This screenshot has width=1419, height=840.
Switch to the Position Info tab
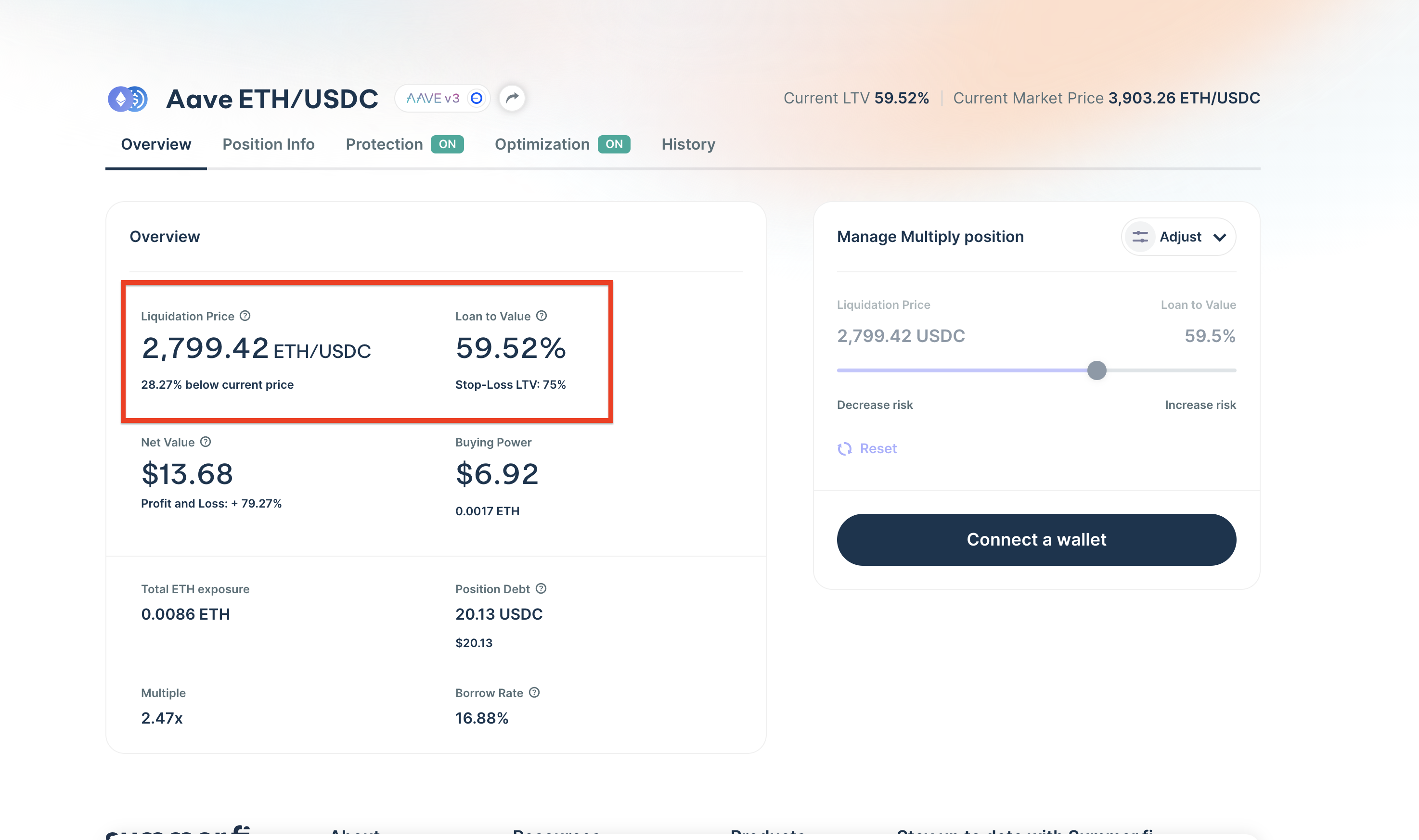point(269,144)
